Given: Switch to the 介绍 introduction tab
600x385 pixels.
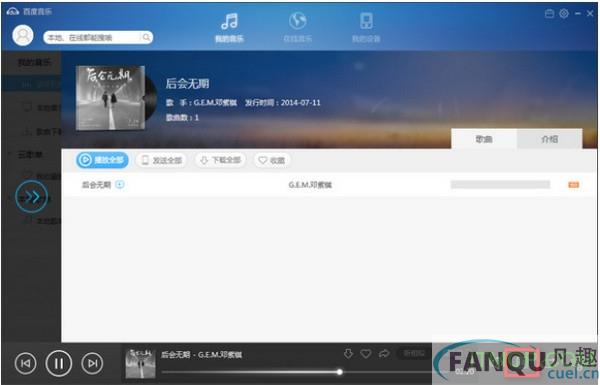Looking at the screenshot, I should tap(549, 139).
